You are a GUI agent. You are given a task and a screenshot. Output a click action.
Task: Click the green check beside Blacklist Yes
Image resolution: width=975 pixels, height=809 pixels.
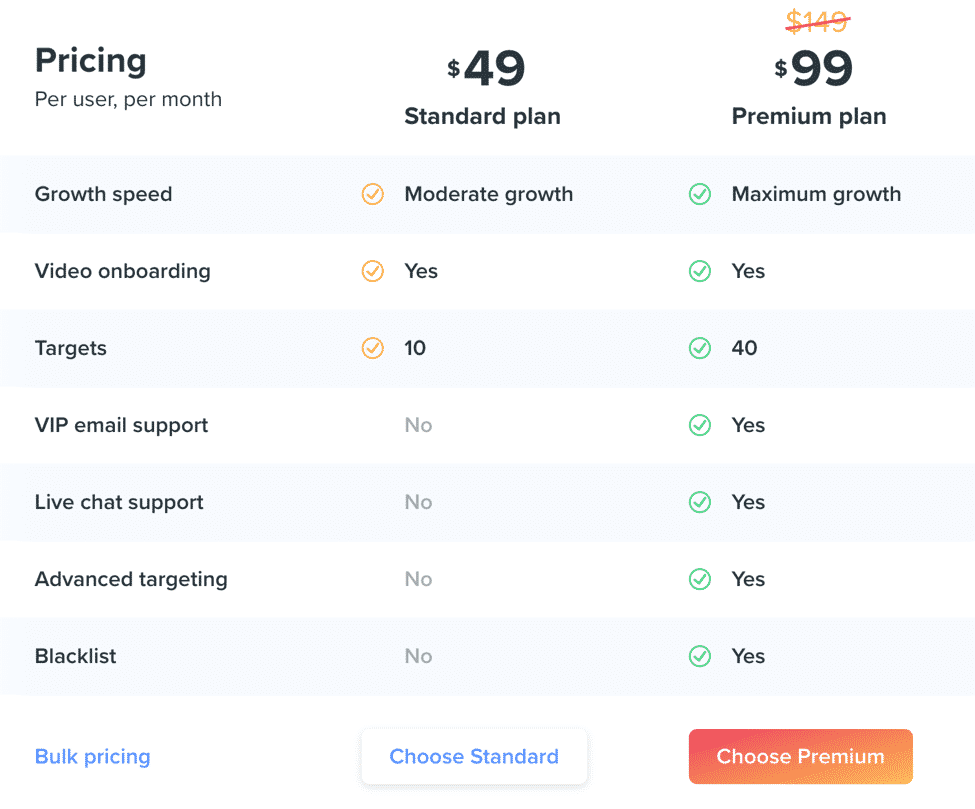point(700,656)
